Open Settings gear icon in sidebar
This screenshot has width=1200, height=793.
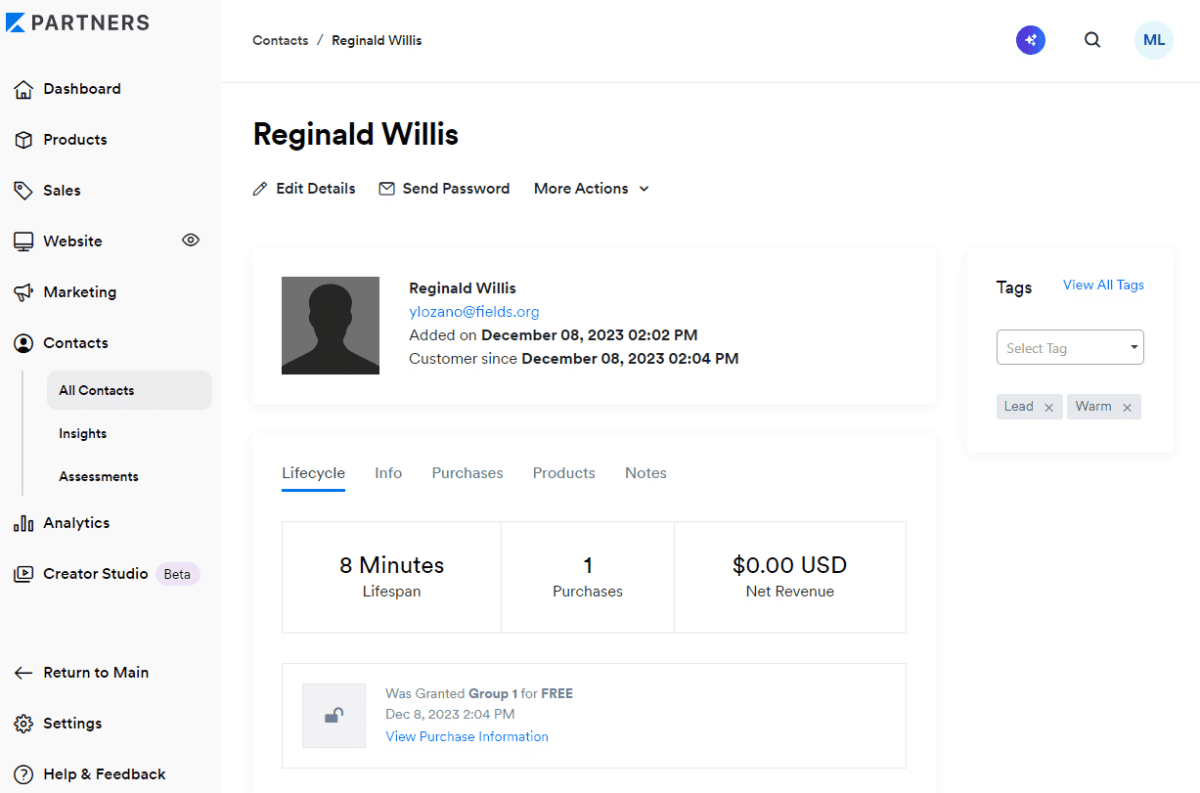[23, 724]
